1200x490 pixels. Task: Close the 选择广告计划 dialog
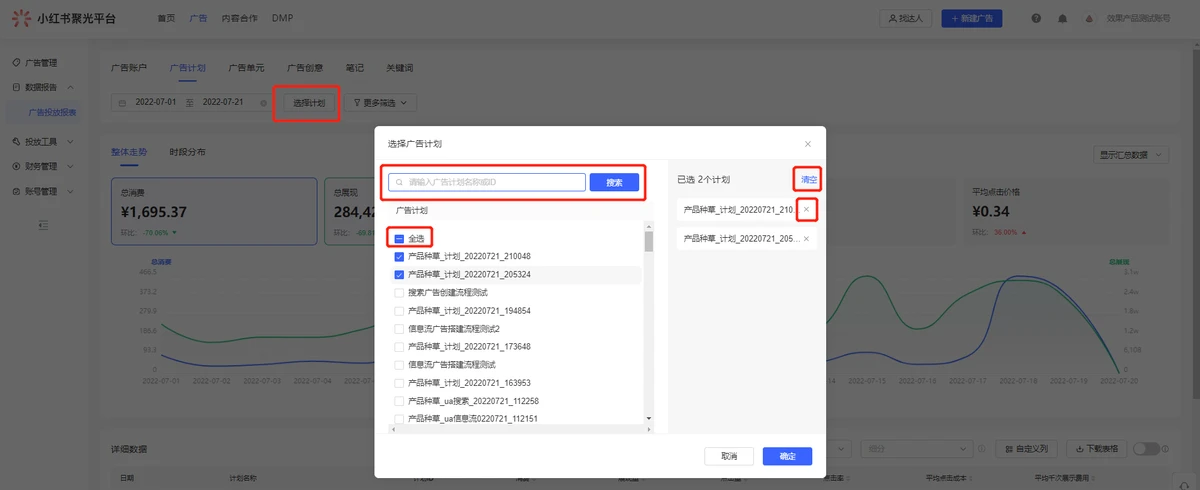[x=808, y=144]
